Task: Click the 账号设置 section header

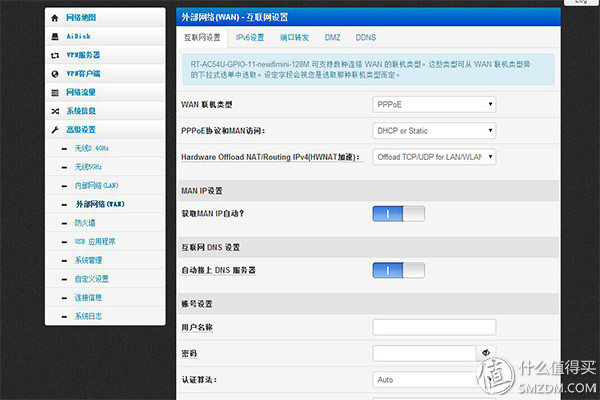Action: click(368, 304)
